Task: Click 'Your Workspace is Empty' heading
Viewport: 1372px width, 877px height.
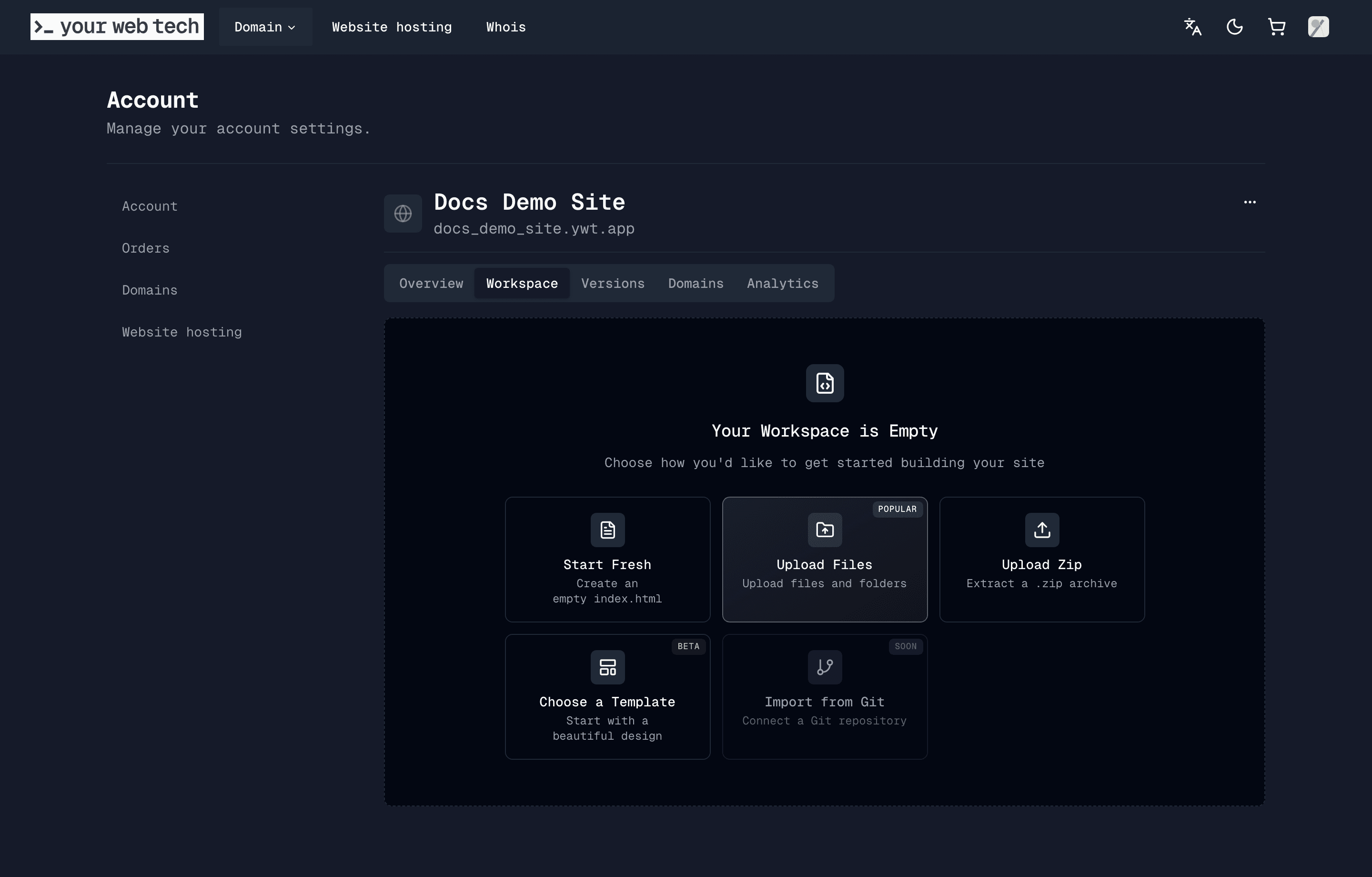Action: click(x=825, y=431)
